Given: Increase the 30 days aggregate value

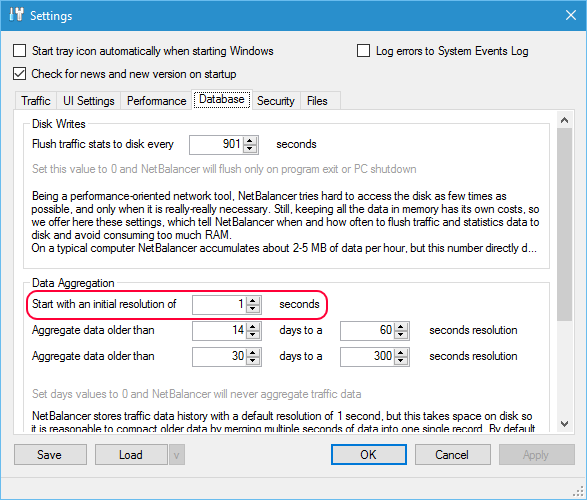Looking at the screenshot, I should tap(253, 353).
